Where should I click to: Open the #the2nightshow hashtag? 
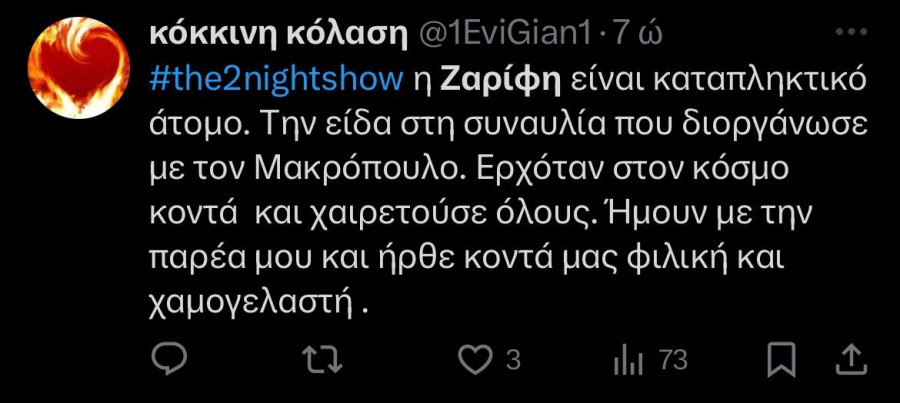pos(276,82)
